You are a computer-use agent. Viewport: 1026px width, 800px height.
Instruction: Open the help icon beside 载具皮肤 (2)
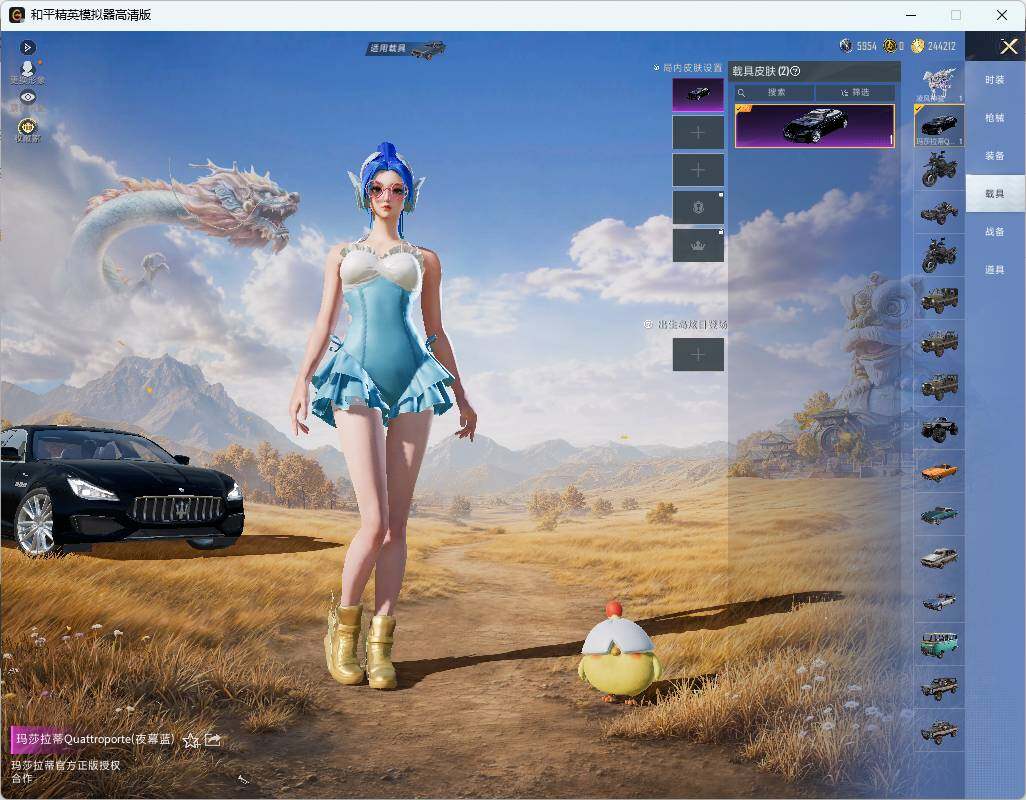[x=796, y=71]
